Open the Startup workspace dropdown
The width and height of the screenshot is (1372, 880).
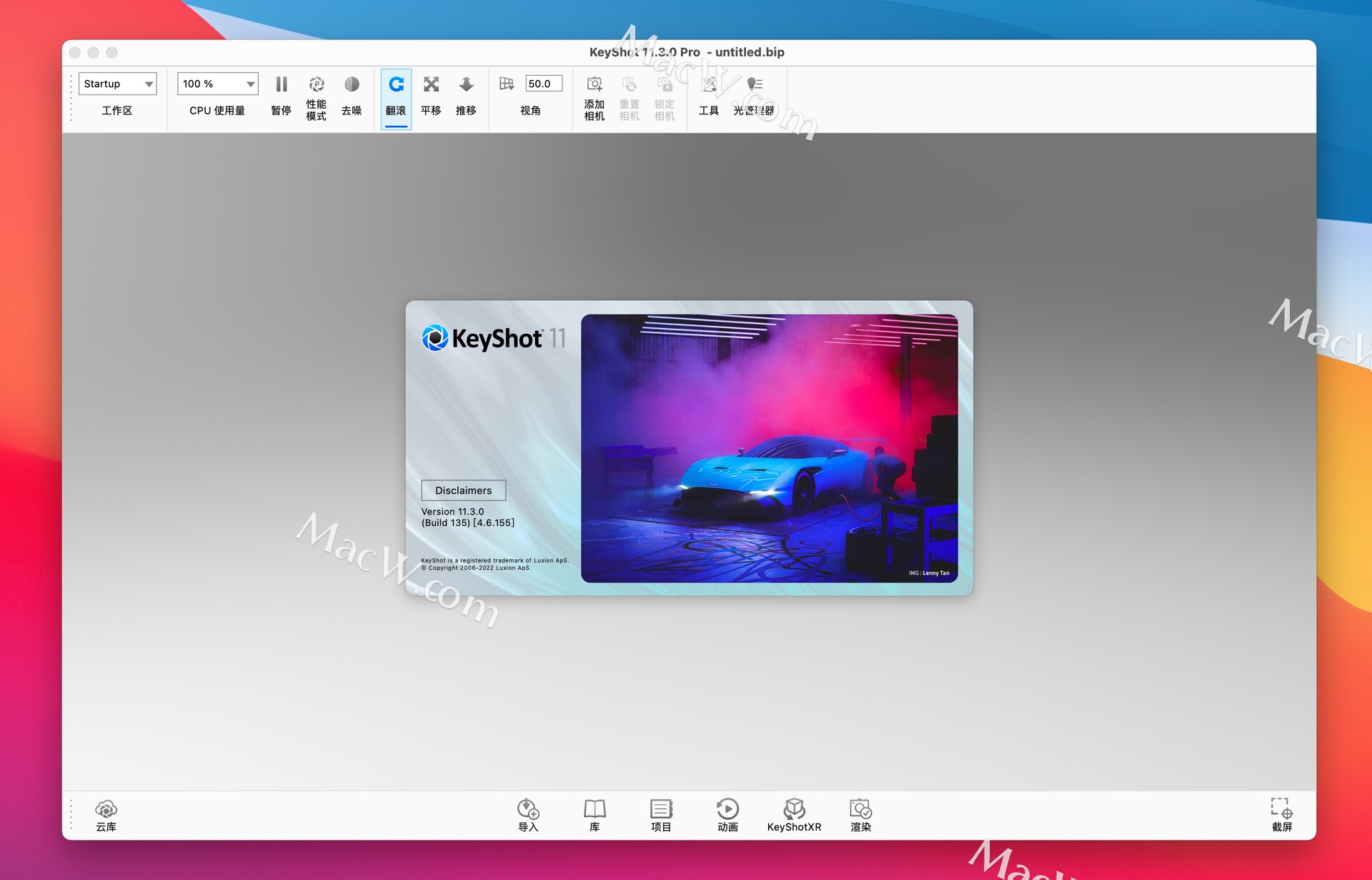117,84
